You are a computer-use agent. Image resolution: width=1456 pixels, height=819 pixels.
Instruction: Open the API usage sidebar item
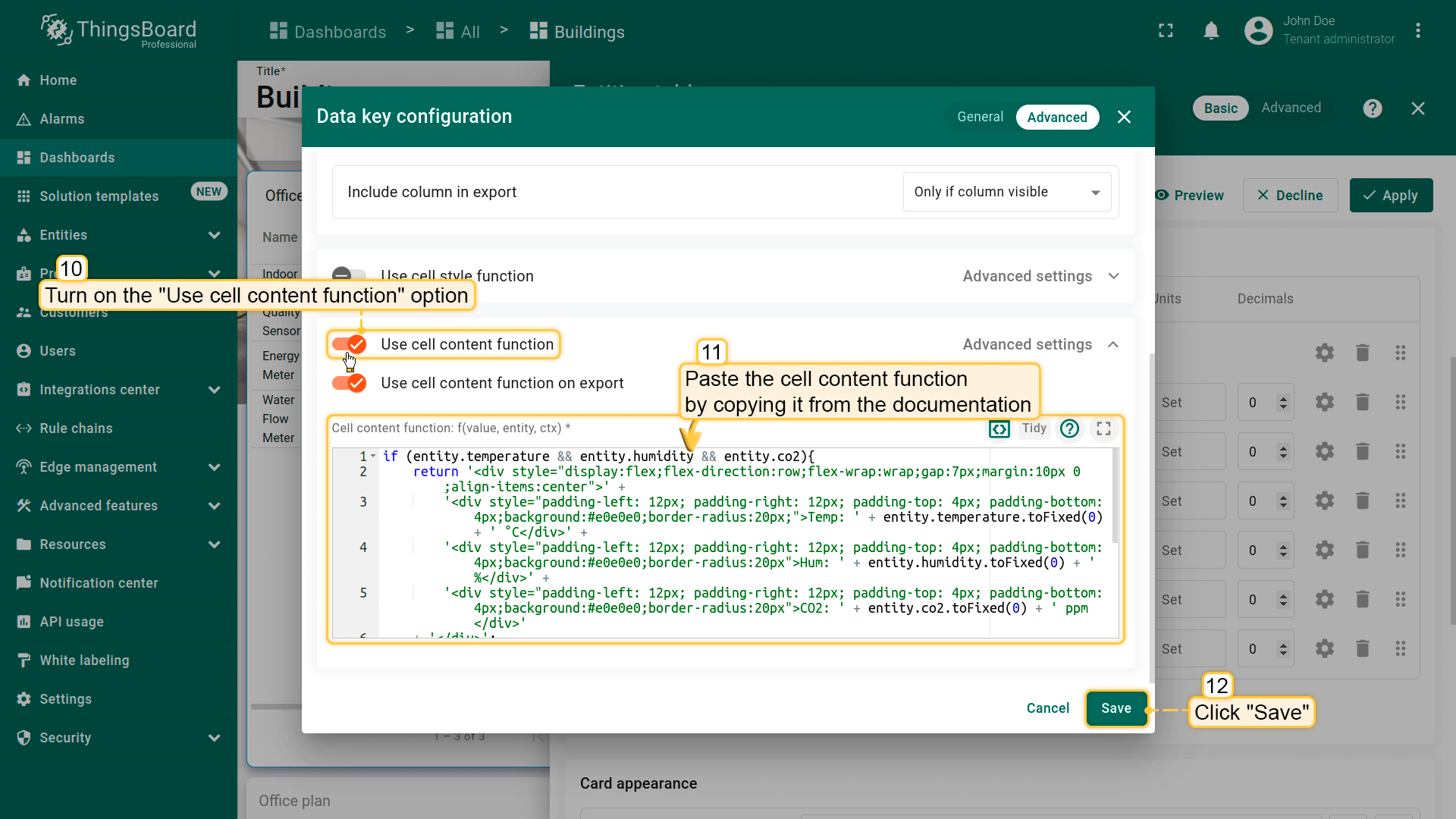click(72, 622)
